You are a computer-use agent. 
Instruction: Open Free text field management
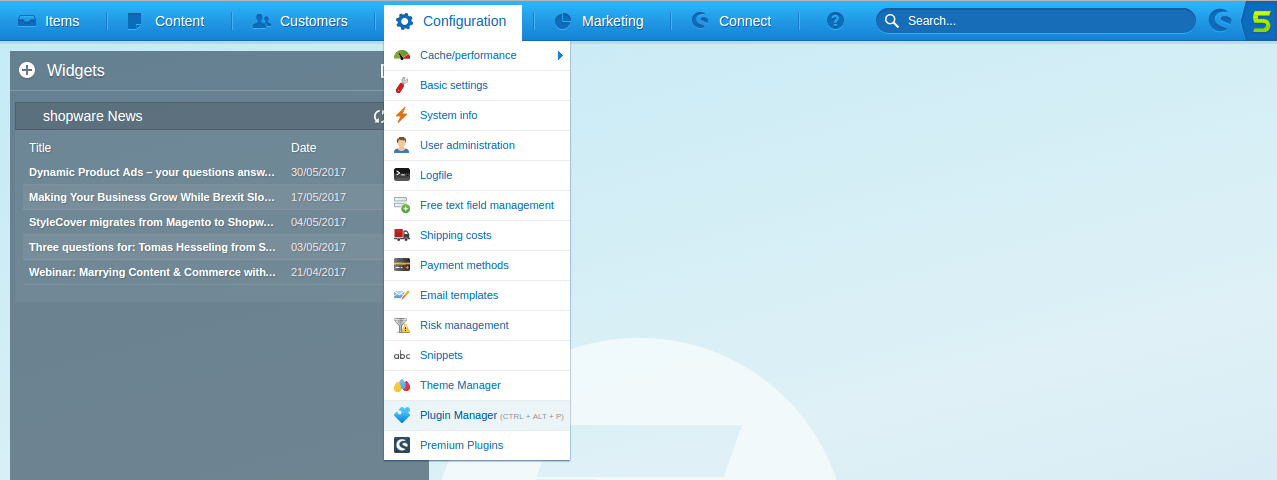point(477,205)
